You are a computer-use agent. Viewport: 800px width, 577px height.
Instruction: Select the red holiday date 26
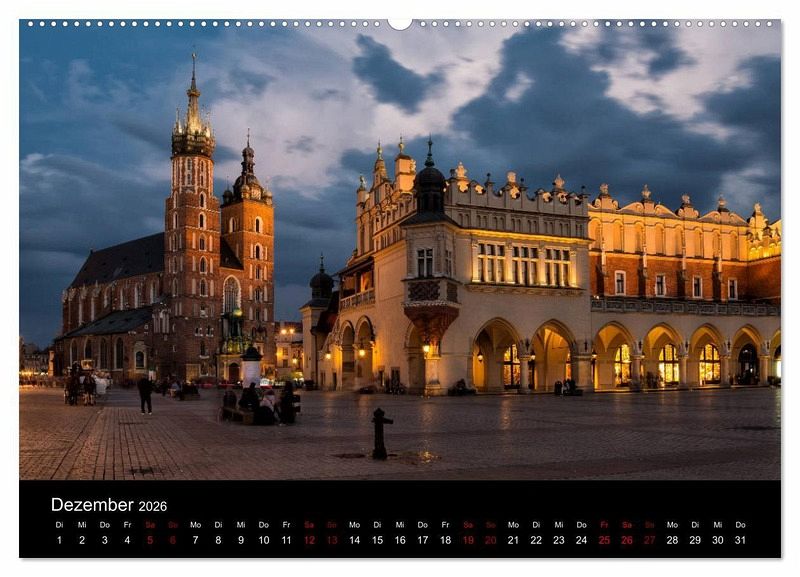click(627, 540)
